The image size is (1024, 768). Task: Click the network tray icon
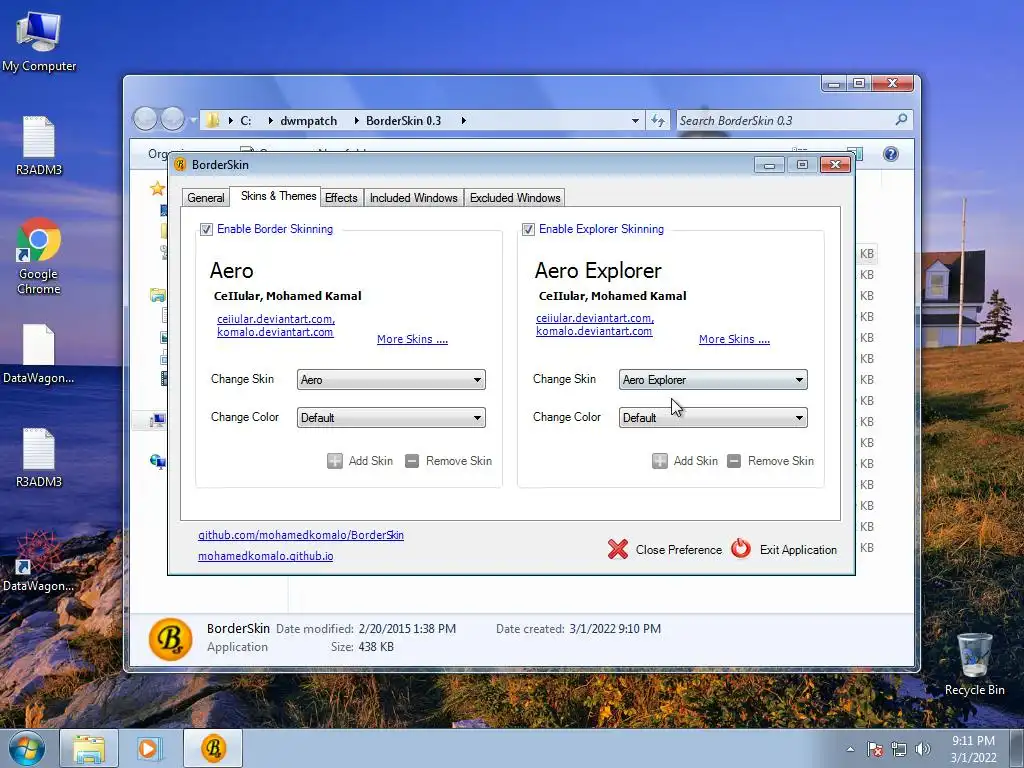pyautogui.click(x=899, y=749)
